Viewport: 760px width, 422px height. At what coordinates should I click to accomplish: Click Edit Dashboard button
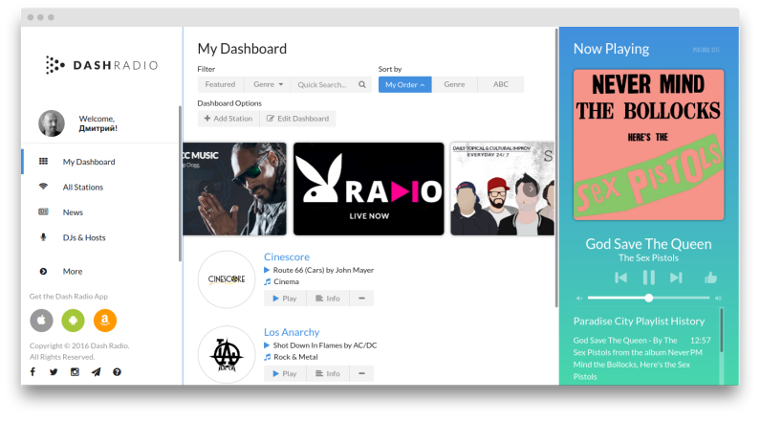298,118
